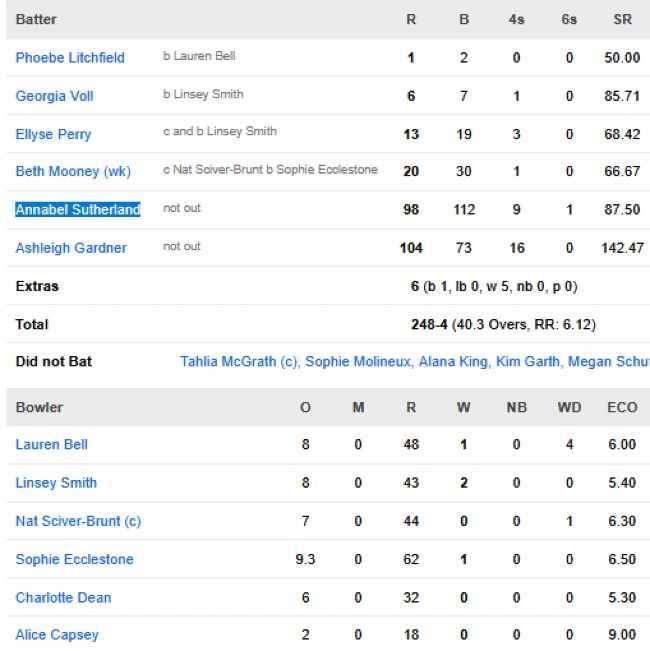
Task: Open Ashleigh Gardner's profile link
Action: pyautogui.click(x=71, y=248)
